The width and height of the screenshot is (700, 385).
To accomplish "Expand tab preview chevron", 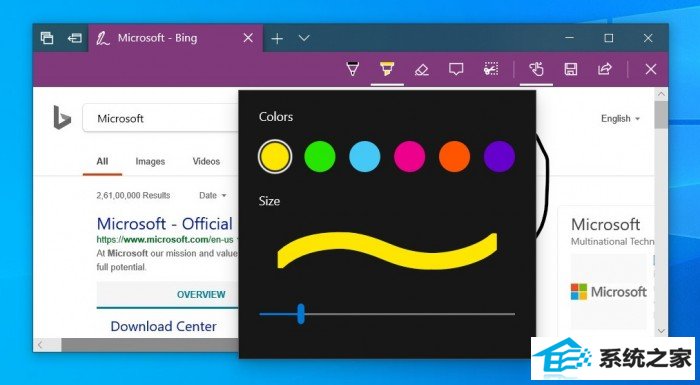I will coord(304,38).
